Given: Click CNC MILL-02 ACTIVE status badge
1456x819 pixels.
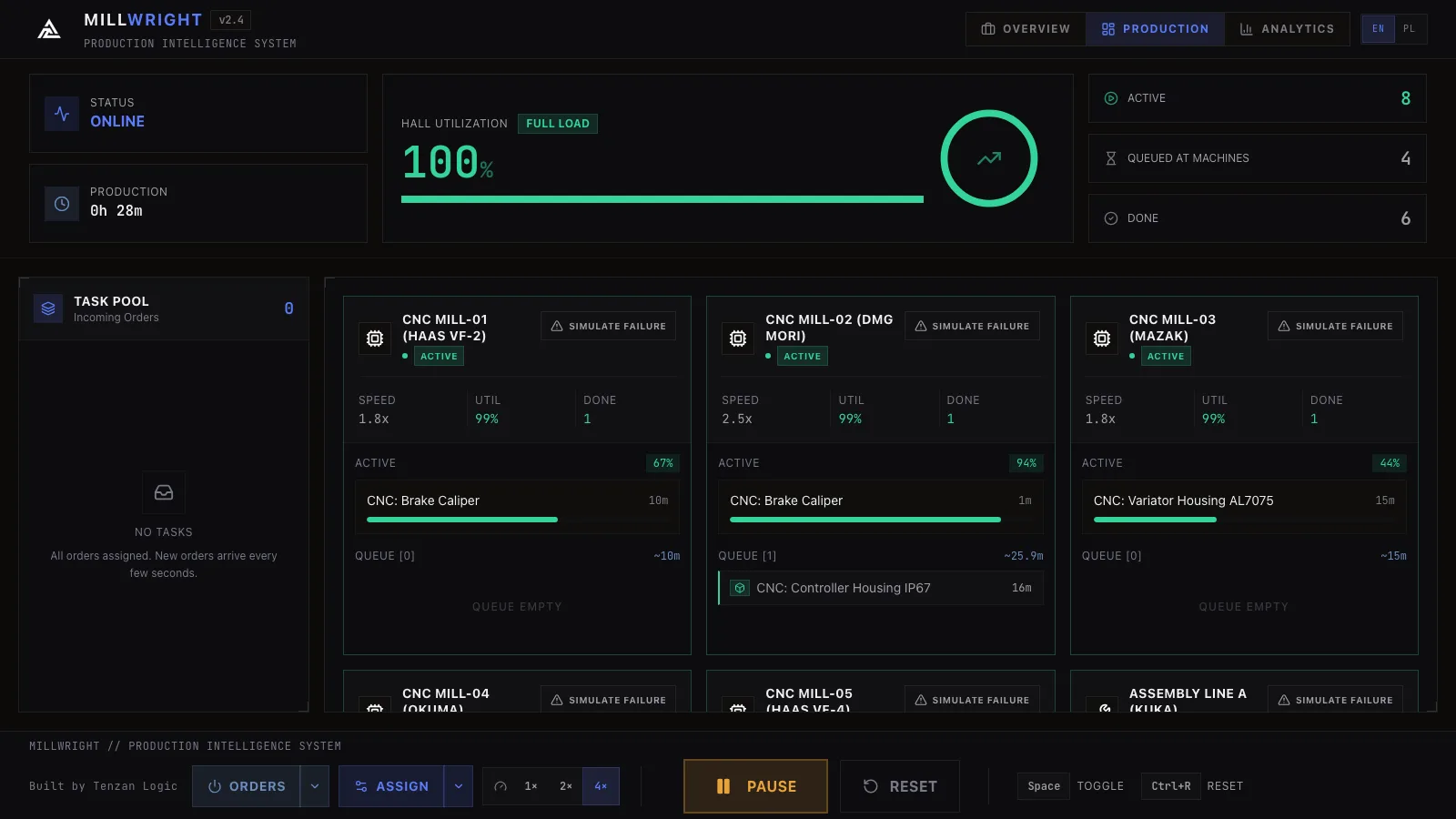Looking at the screenshot, I should tap(803, 357).
